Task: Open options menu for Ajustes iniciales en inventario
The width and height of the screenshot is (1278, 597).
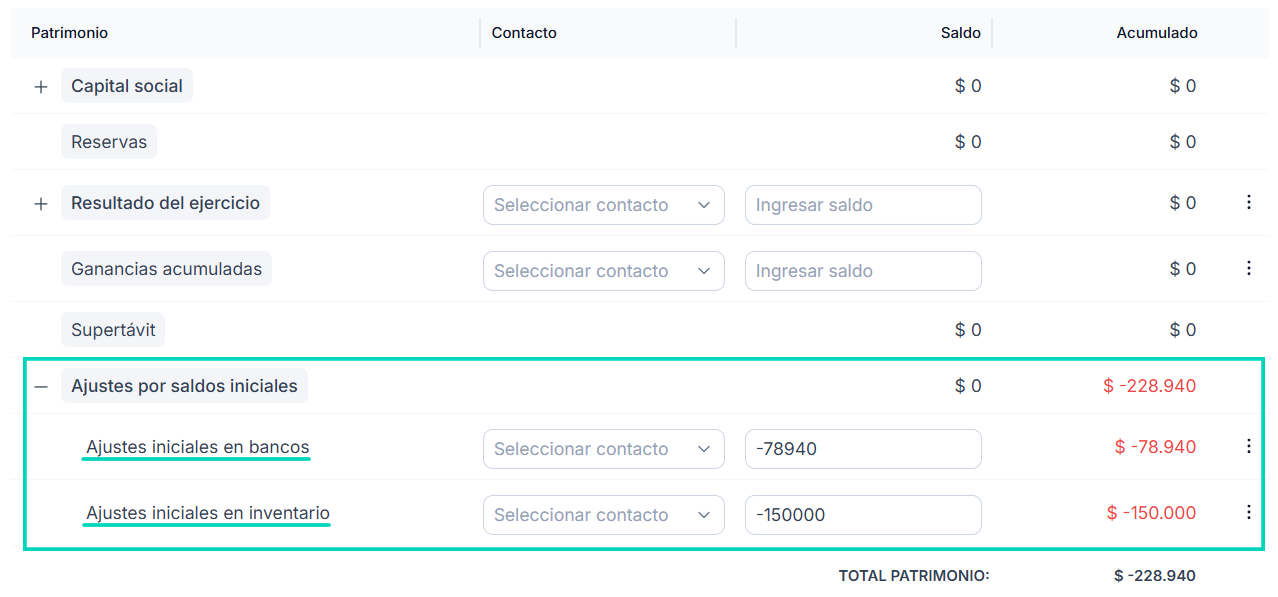Action: tap(1248, 512)
